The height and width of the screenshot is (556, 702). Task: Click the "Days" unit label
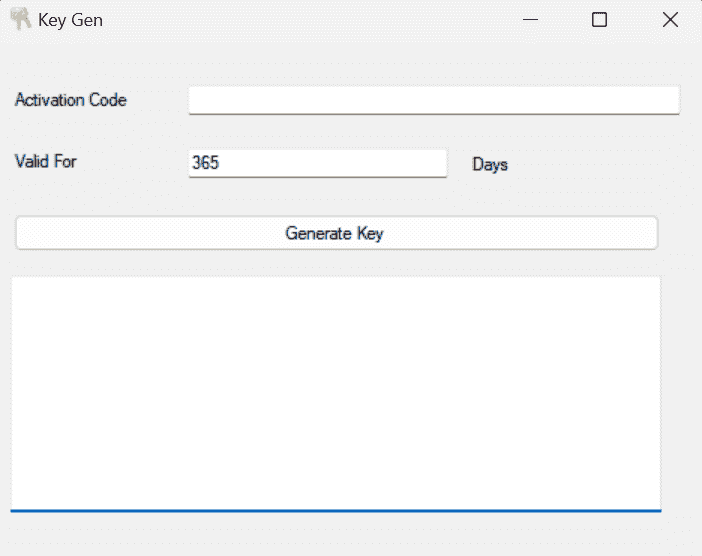(490, 164)
